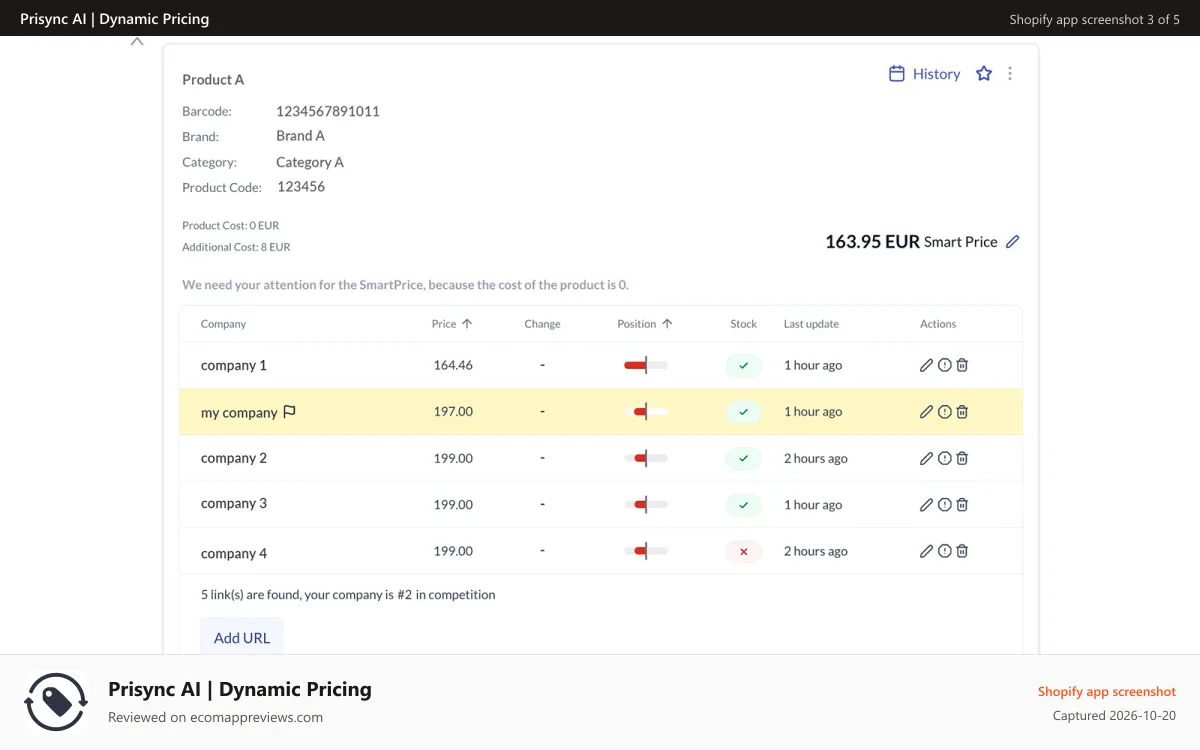1200x750 pixels.
Task: Select the company 4 name cell
Action: coord(234,553)
